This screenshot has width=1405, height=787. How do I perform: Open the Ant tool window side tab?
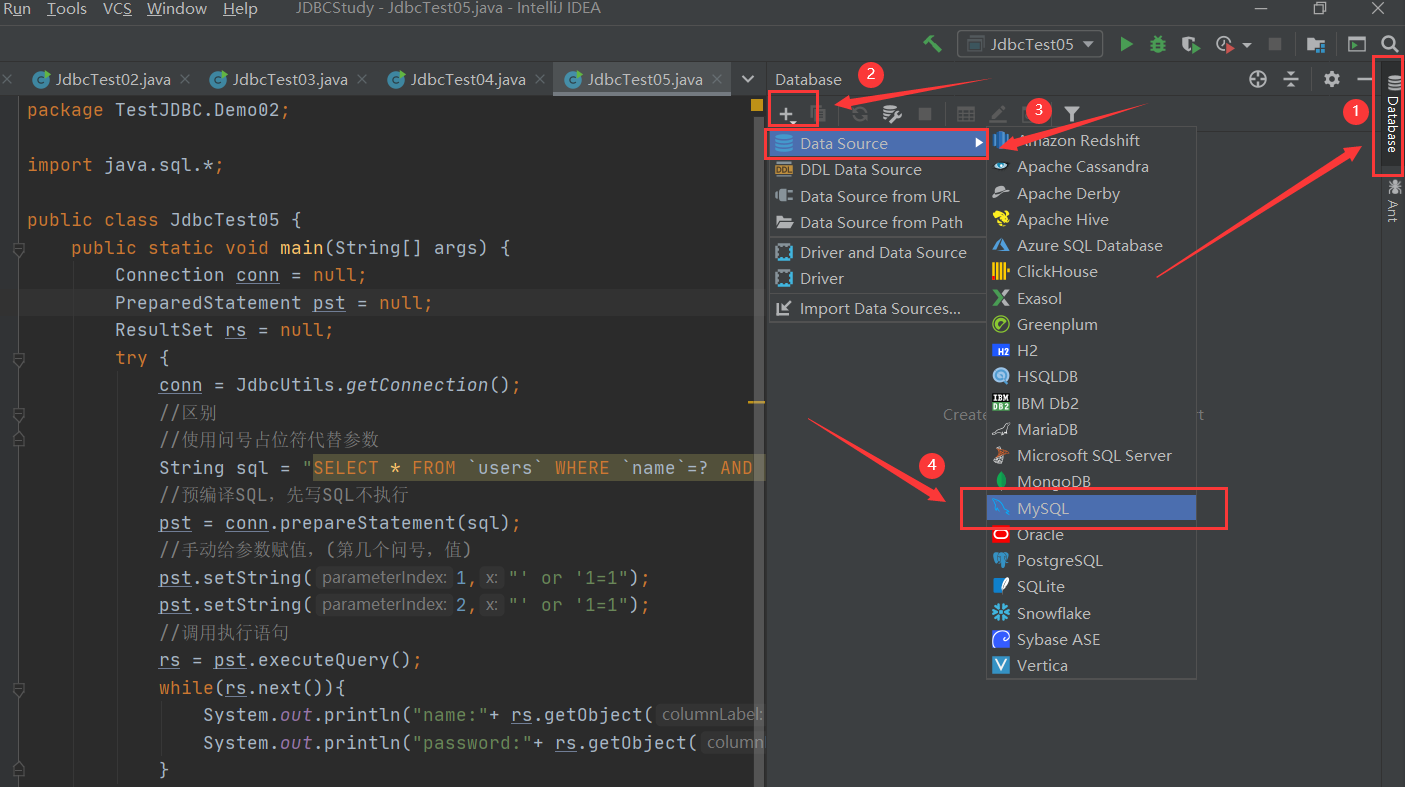[1391, 200]
